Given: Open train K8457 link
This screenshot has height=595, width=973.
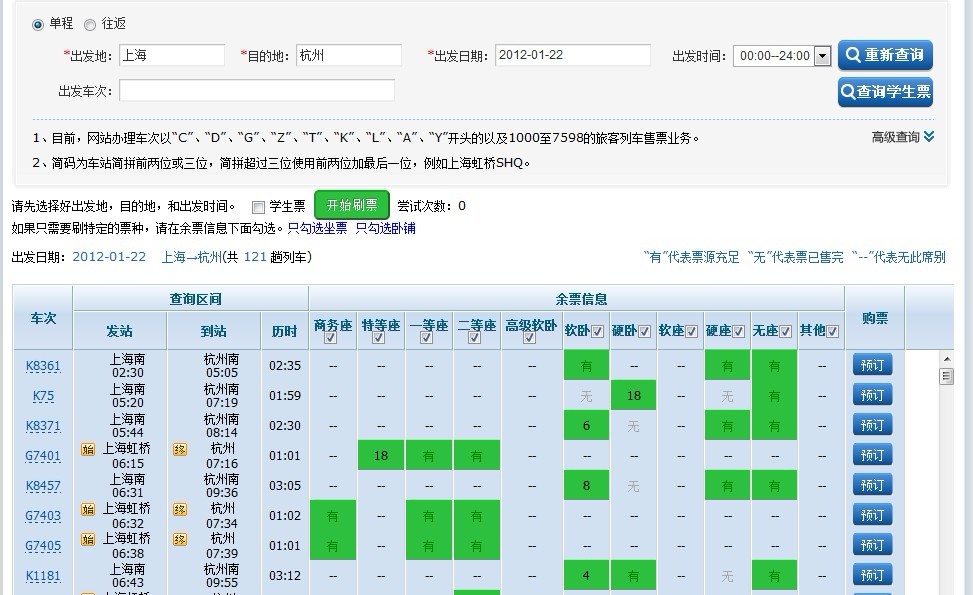Looking at the screenshot, I should click(x=43, y=486).
